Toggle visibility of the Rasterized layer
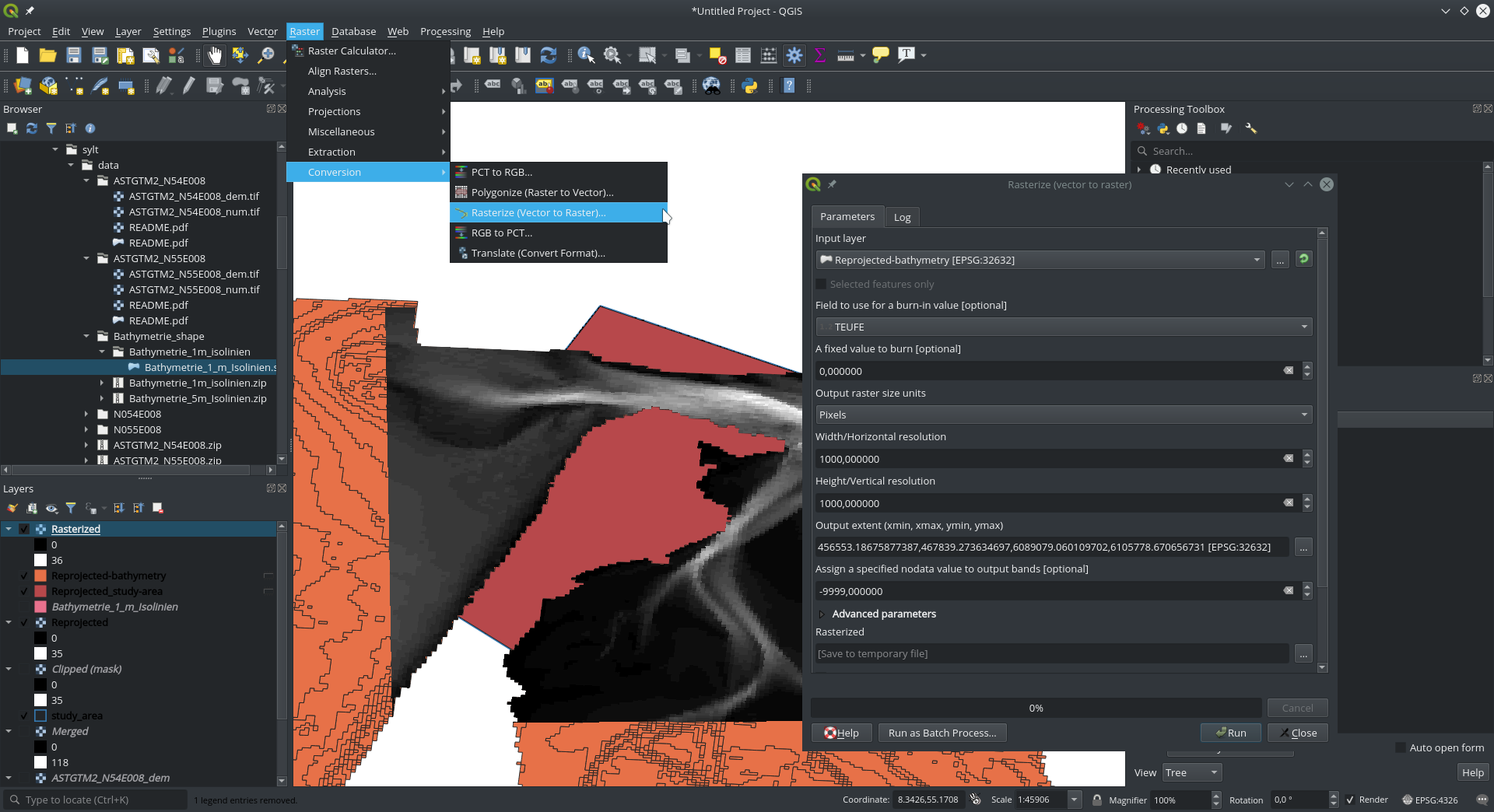1494x812 pixels. pyautogui.click(x=24, y=529)
